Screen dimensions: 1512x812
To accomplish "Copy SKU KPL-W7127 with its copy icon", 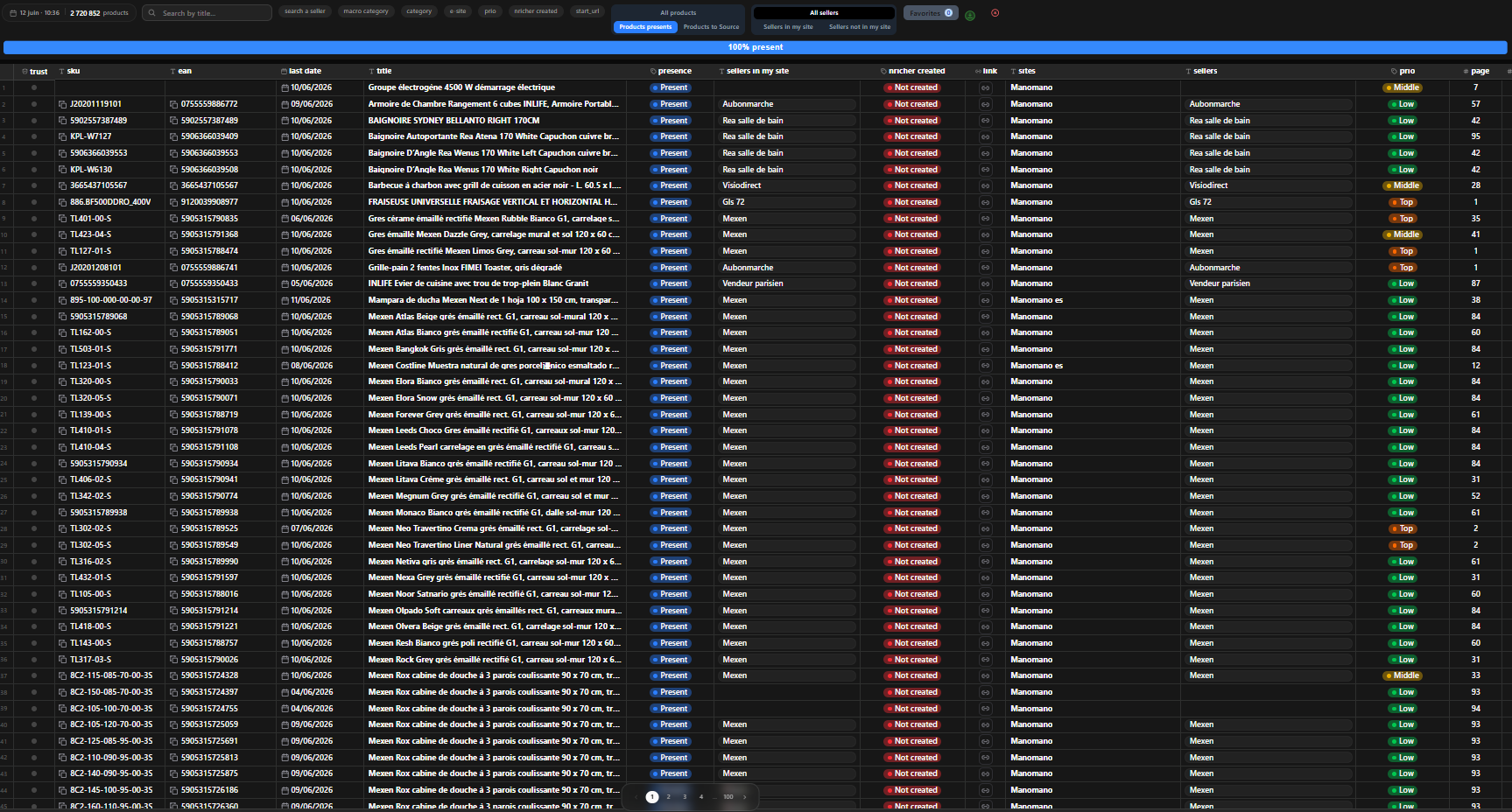I will (62, 136).
